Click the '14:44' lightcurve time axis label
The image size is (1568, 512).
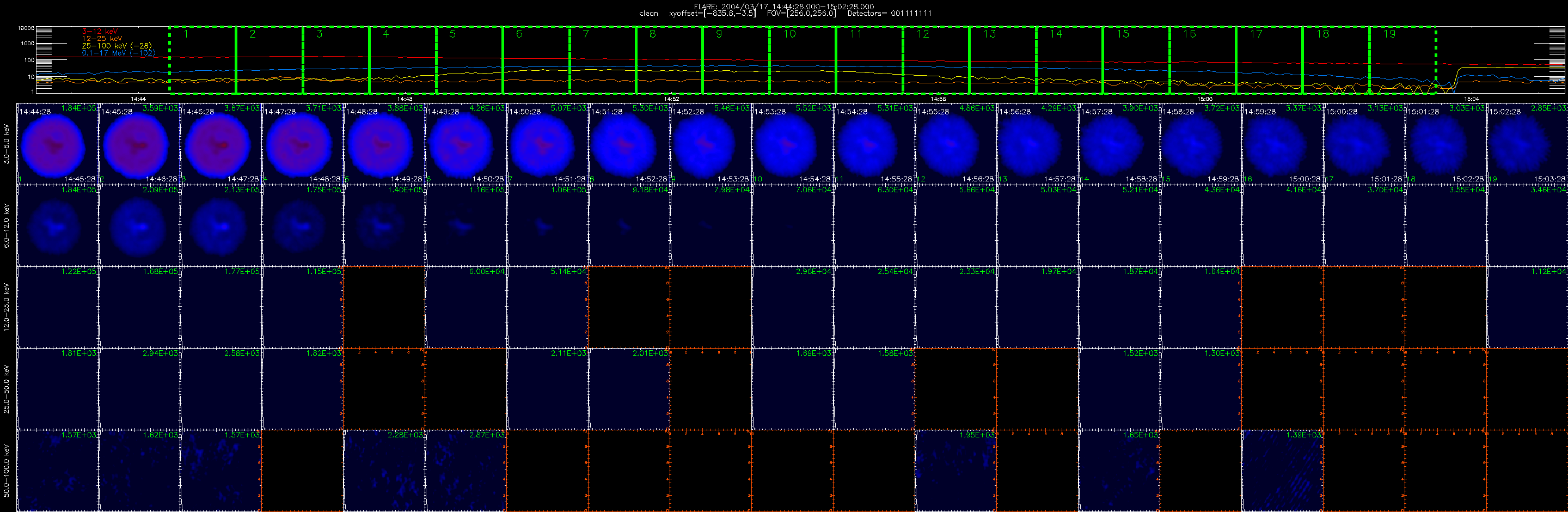138,99
